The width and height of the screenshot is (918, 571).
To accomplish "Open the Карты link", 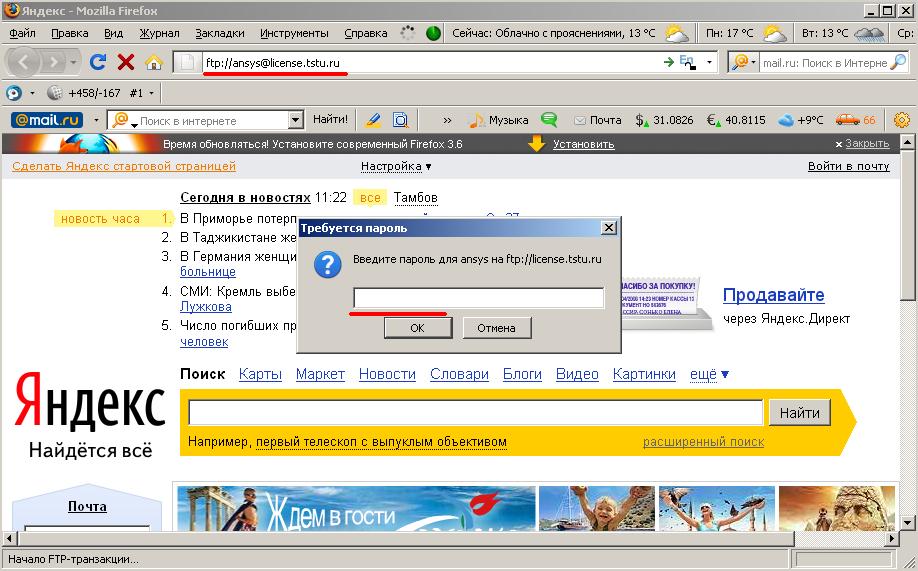I will click(260, 374).
